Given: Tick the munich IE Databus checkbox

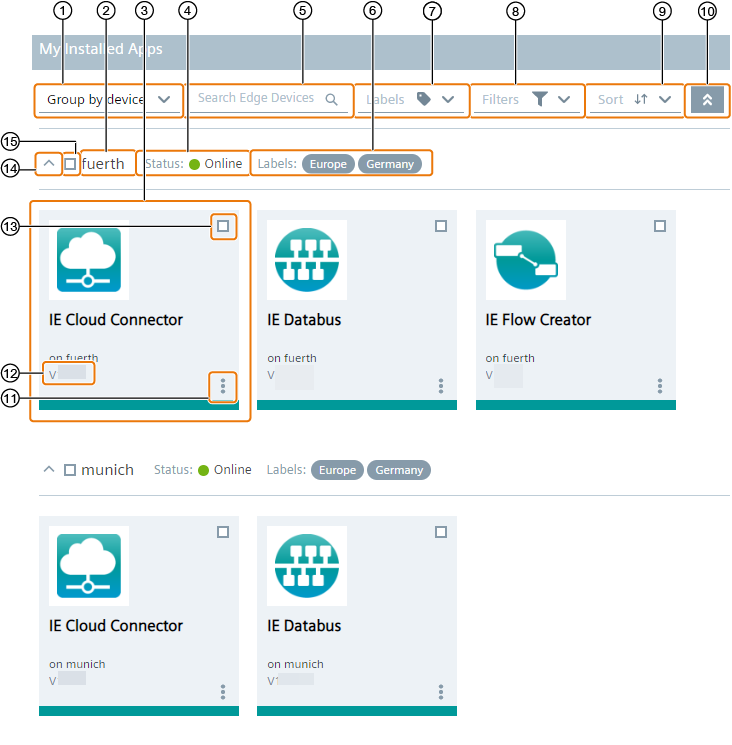Looking at the screenshot, I should pos(441,533).
